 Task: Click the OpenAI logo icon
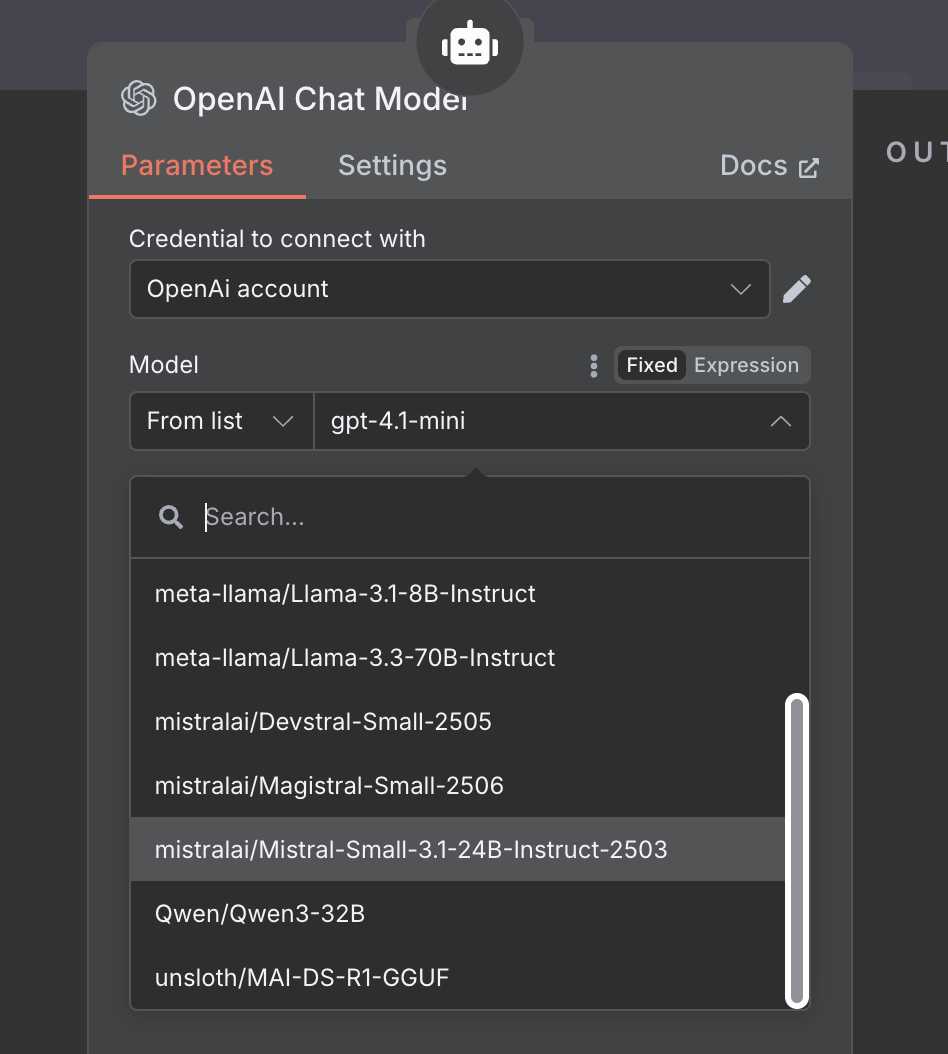click(x=139, y=99)
